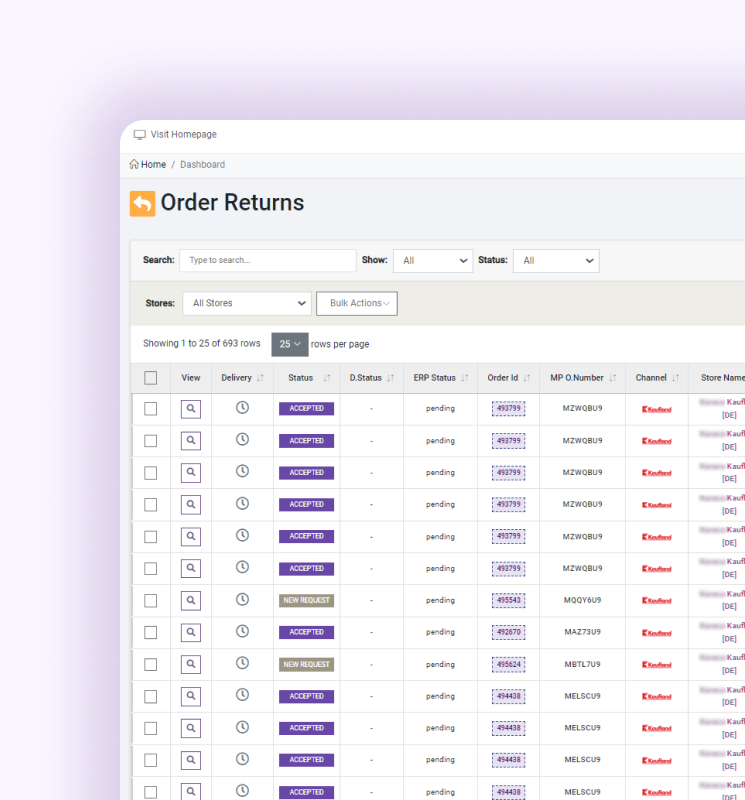Viewport: 745px width, 800px height.
Task: Change the 25 rows per page selector
Action: coord(289,344)
